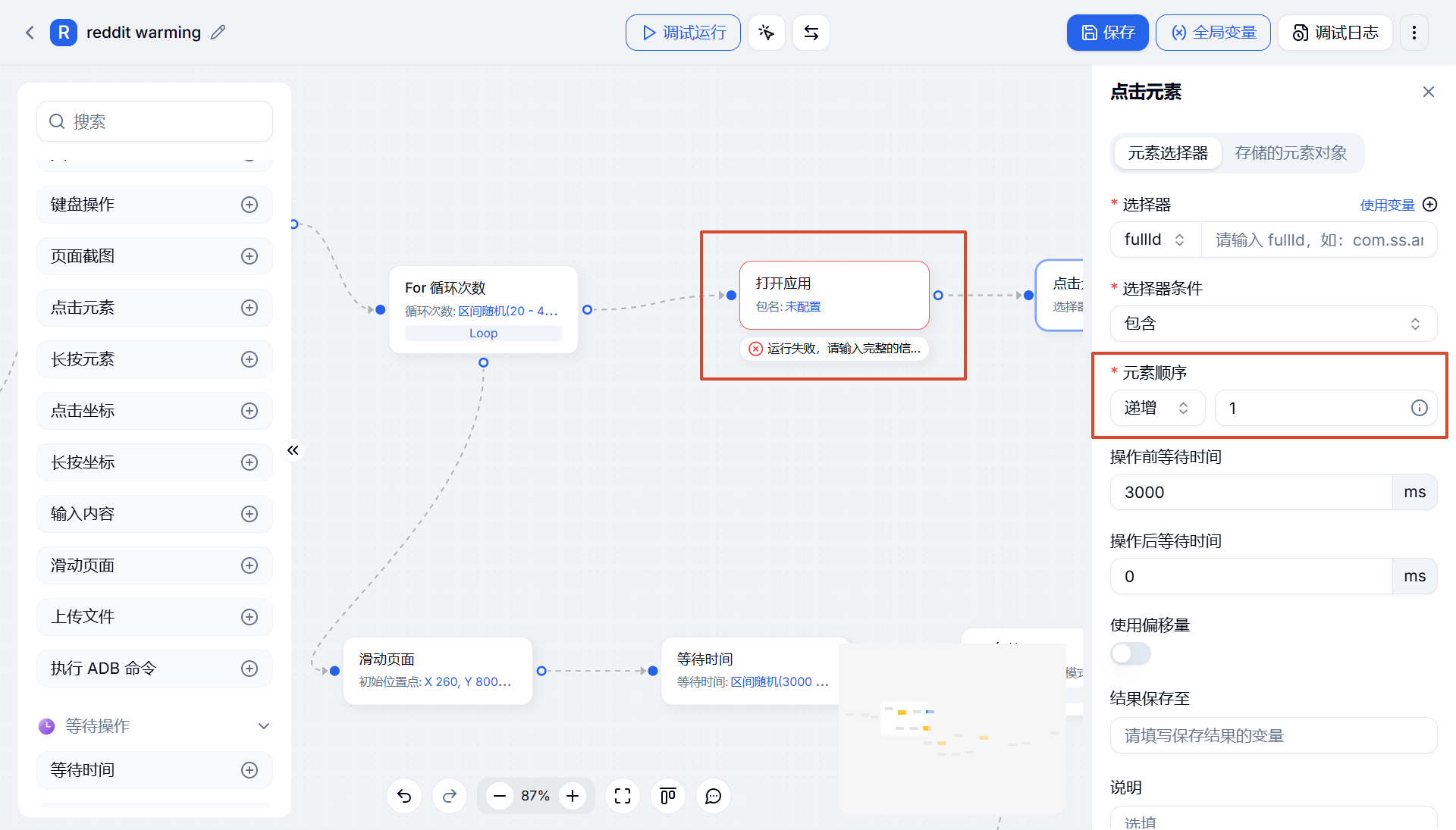Viewport: 1456px width, 830px height.
Task: Add the 点击元素 action with plus icon
Action: click(249, 308)
